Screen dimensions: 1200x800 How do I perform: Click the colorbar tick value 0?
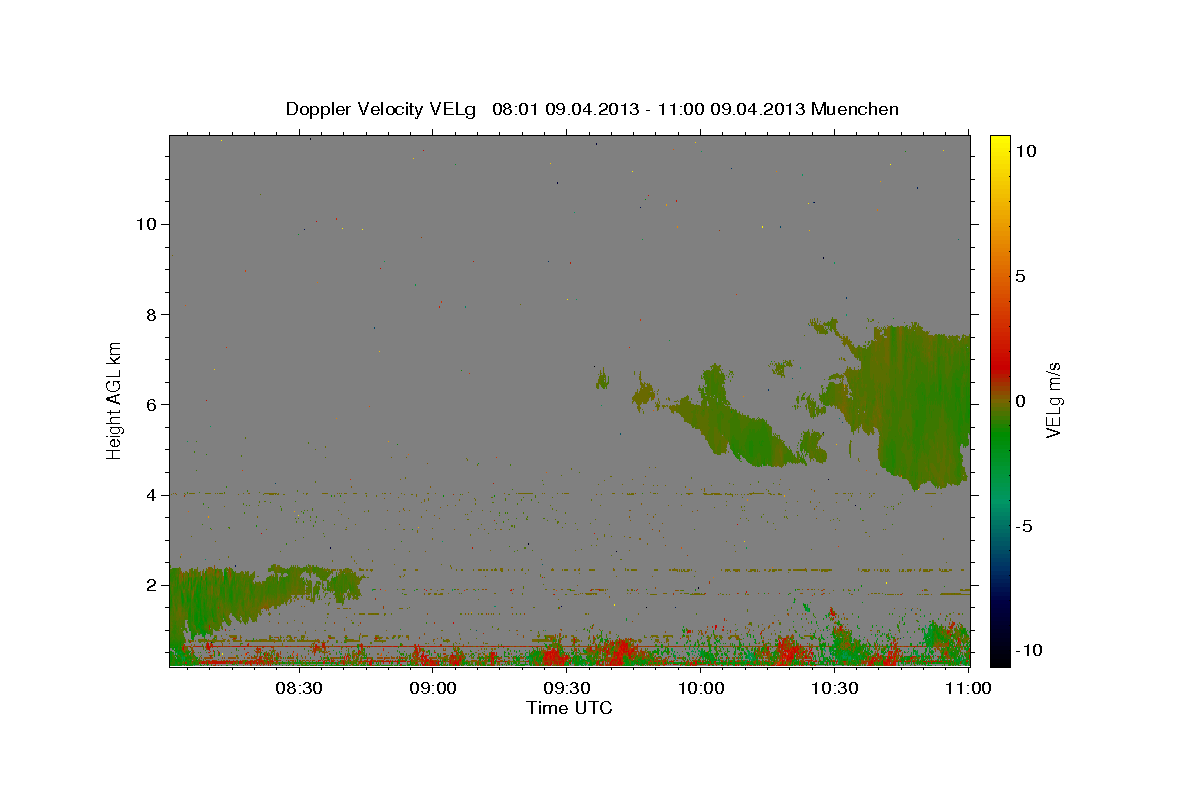click(1020, 401)
